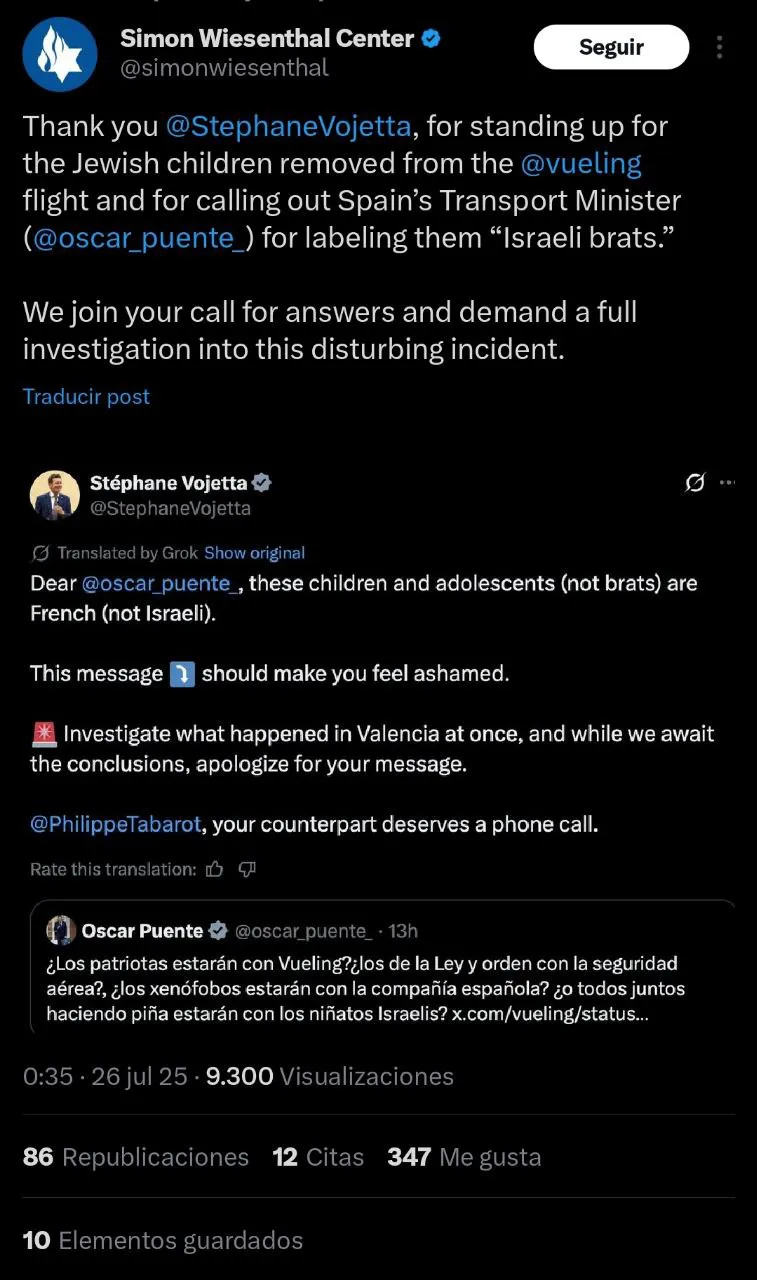Open the @vueling mention link
This screenshot has width=757, height=1280.
point(581,163)
